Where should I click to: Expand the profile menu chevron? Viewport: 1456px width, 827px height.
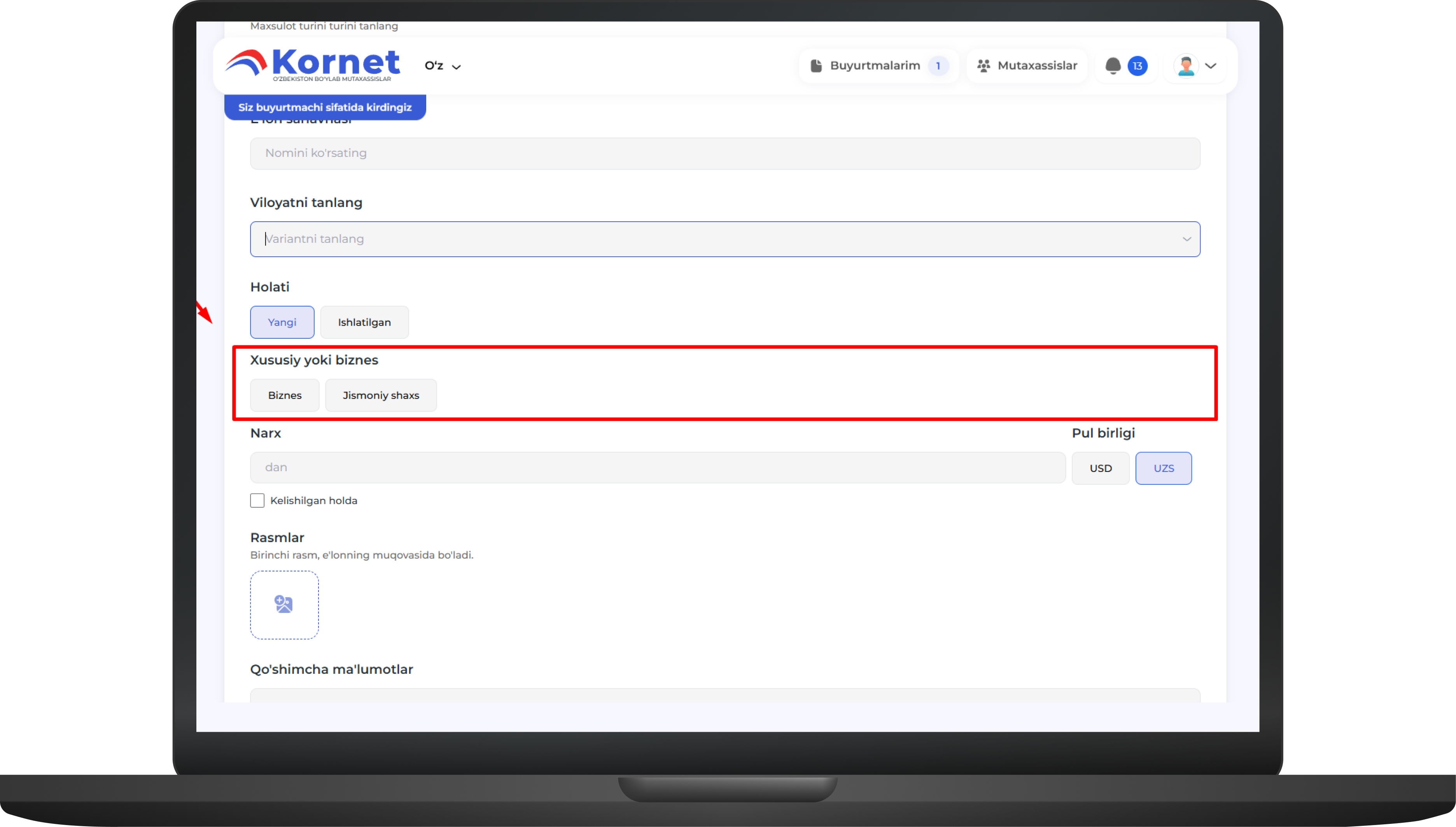coord(1211,66)
